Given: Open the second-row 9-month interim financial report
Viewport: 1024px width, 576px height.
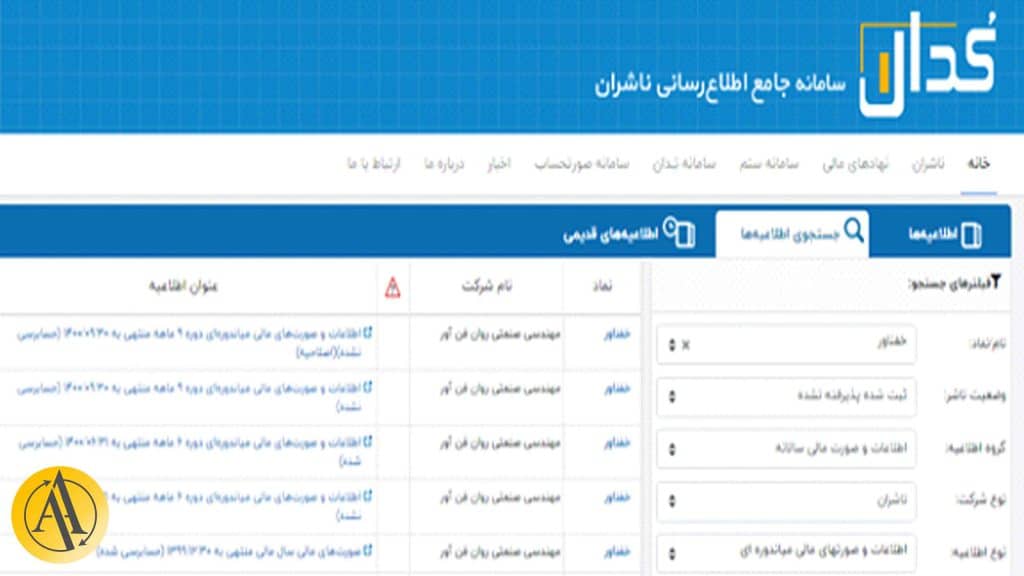Looking at the screenshot, I should (189, 397).
